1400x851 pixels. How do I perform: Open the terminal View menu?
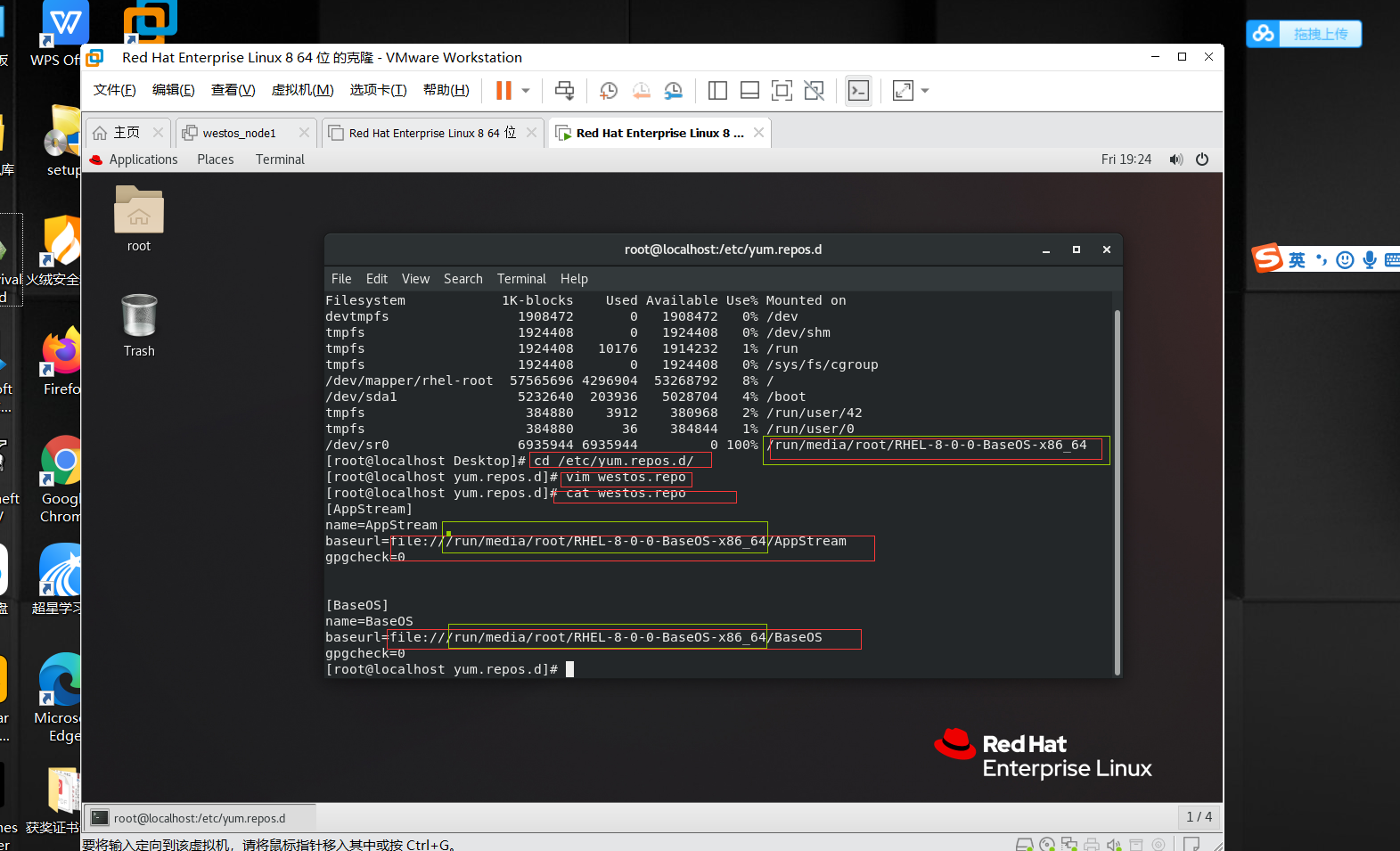click(415, 279)
